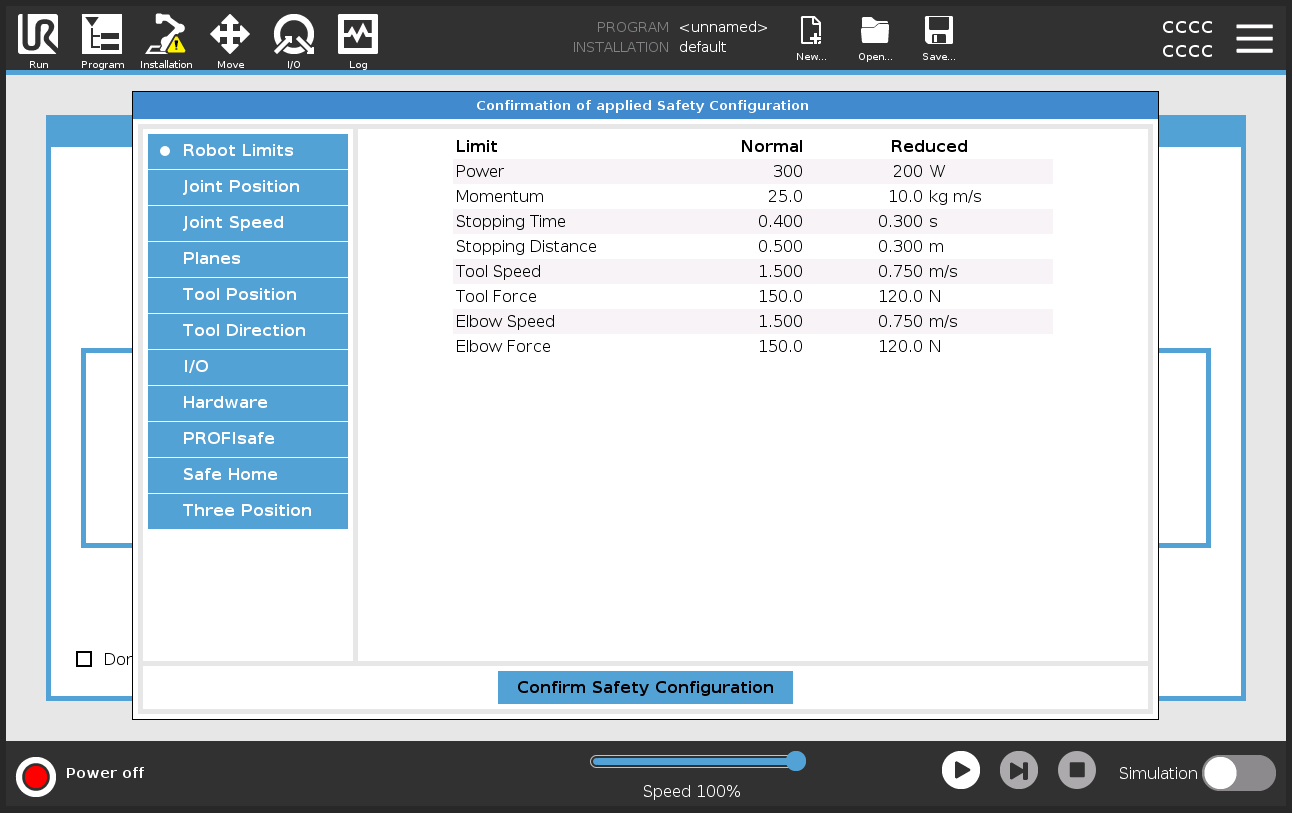Open the Run screen icon
Image resolution: width=1292 pixels, height=813 pixels.
click(x=38, y=36)
